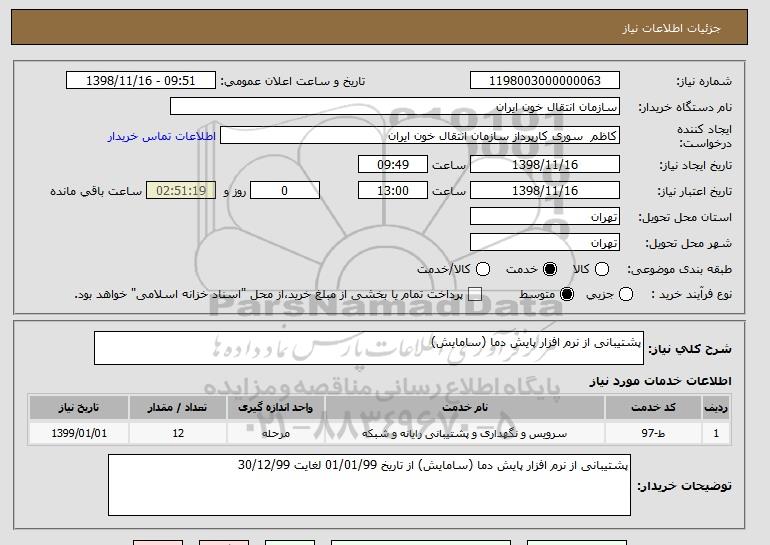Select the کالا radio button

pos(602,269)
